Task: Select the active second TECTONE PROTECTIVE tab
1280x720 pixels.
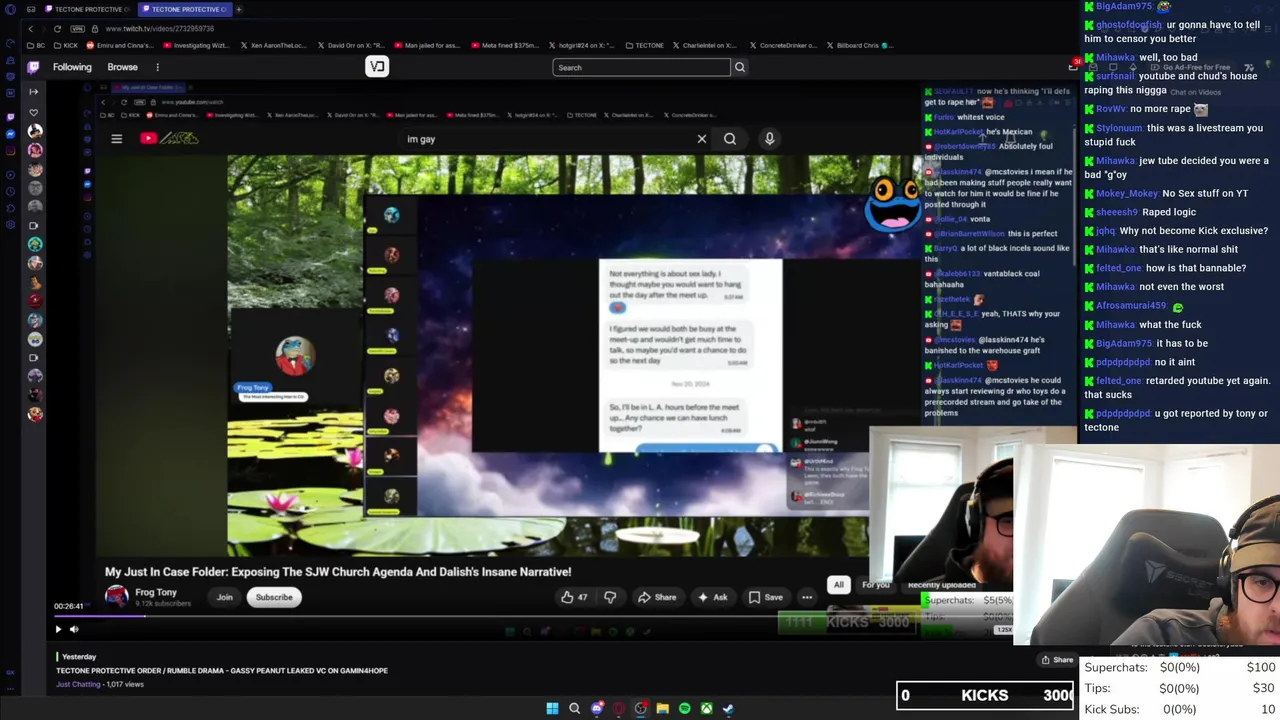Action: click(x=183, y=9)
